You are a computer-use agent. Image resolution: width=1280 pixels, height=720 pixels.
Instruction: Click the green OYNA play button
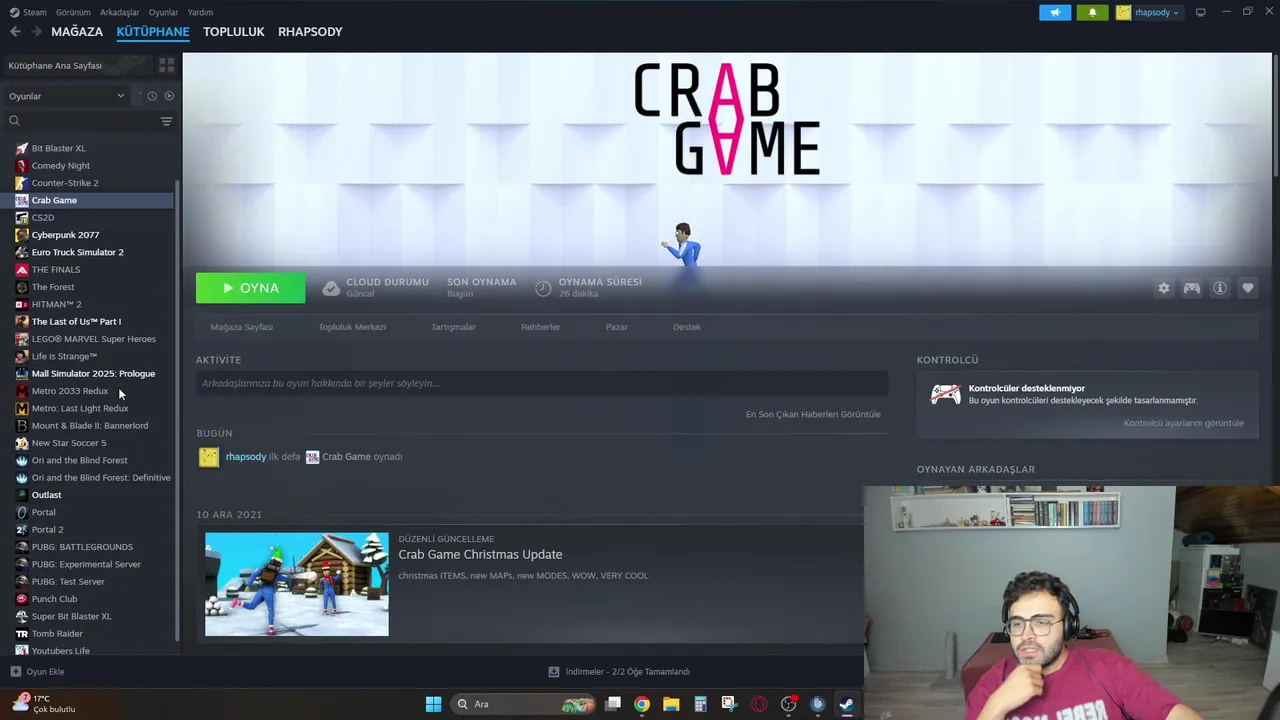251,288
